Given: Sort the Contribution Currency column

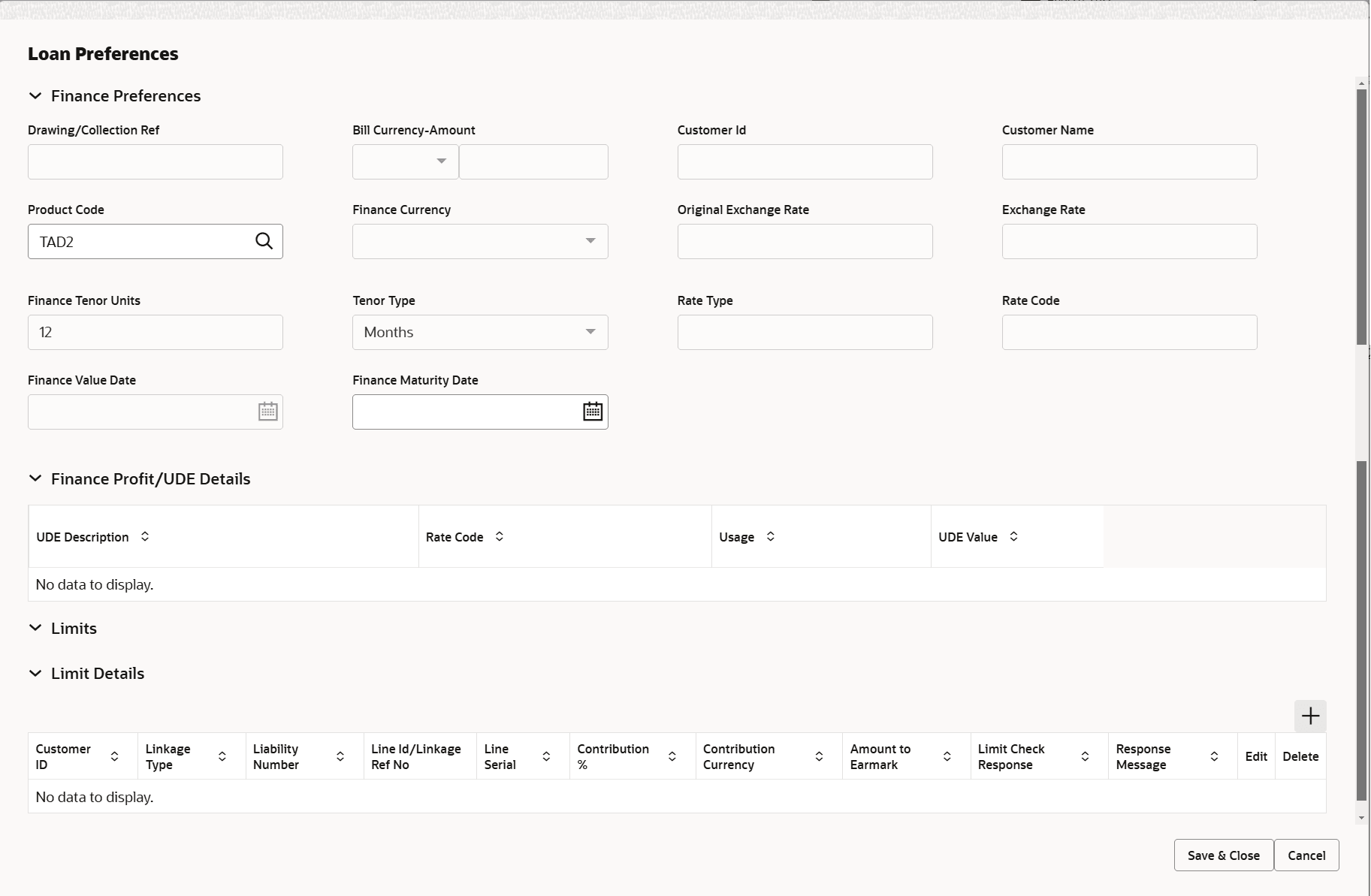Looking at the screenshot, I should coord(819,756).
